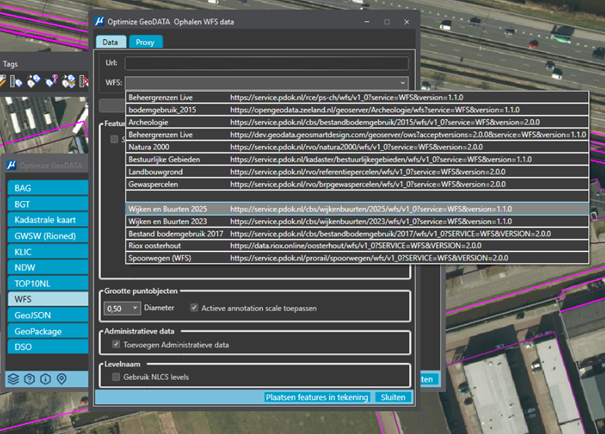Click the tag with orange chevrons icon
This screenshot has height=434, width=605.
tap(69, 81)
